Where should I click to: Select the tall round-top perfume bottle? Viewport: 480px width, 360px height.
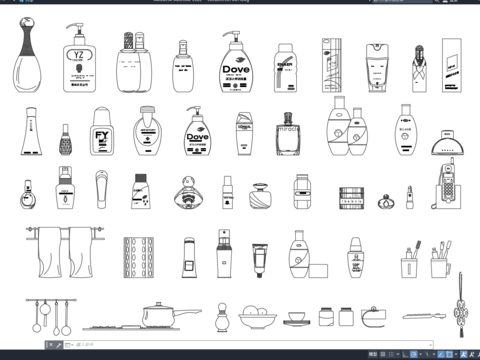[27, 55]
